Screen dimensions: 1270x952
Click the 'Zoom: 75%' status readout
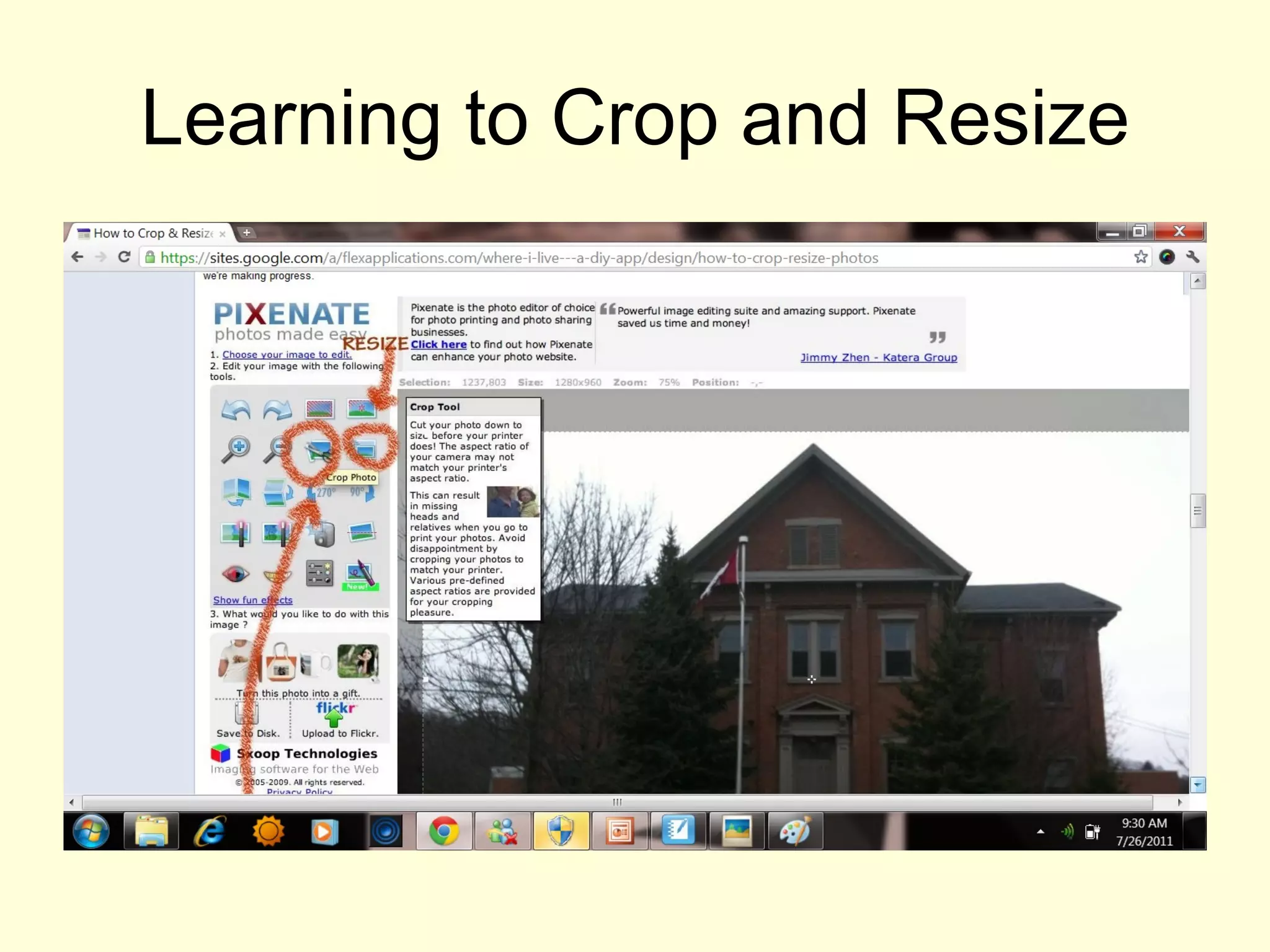(646, 382)
